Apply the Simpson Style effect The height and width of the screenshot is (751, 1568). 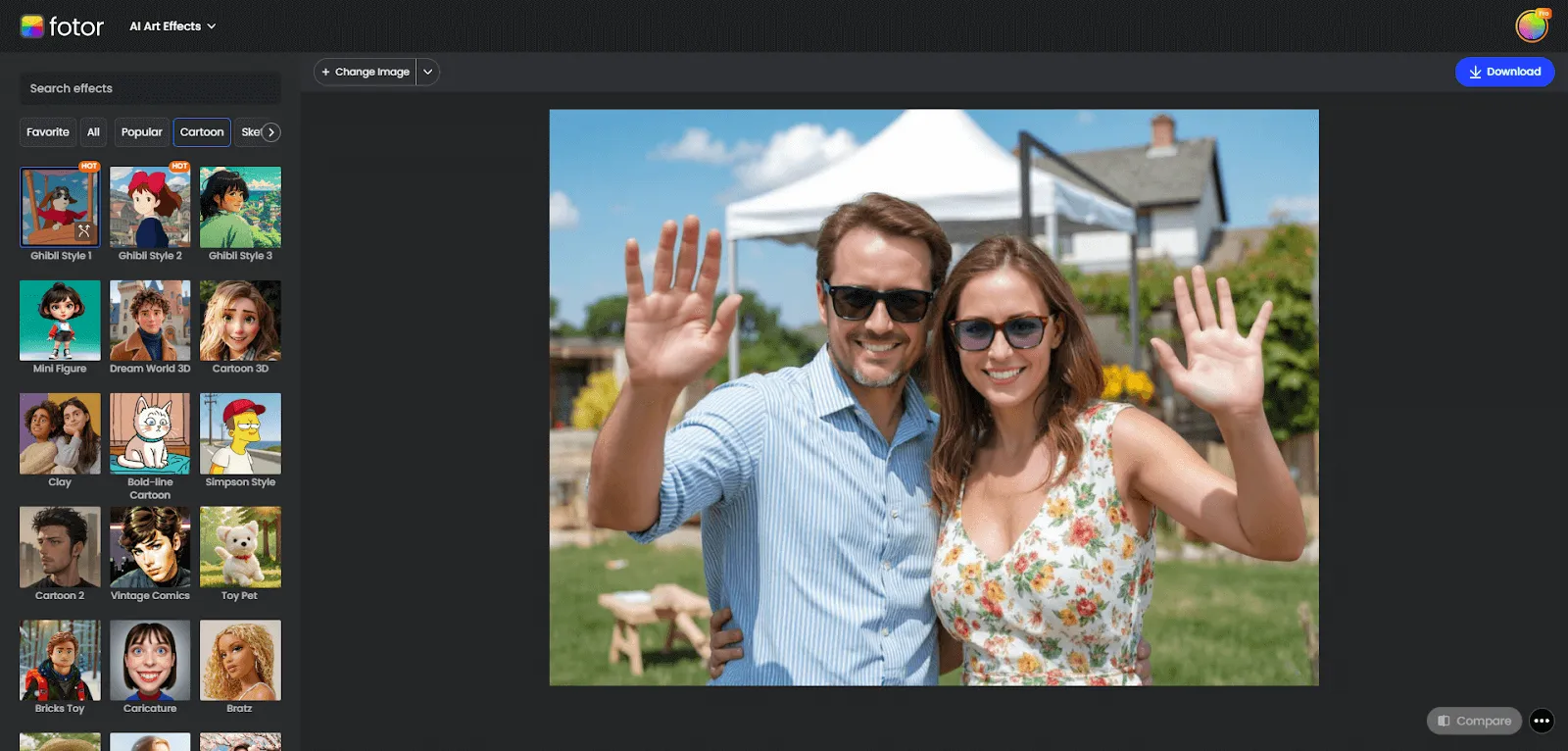(240, 433)
